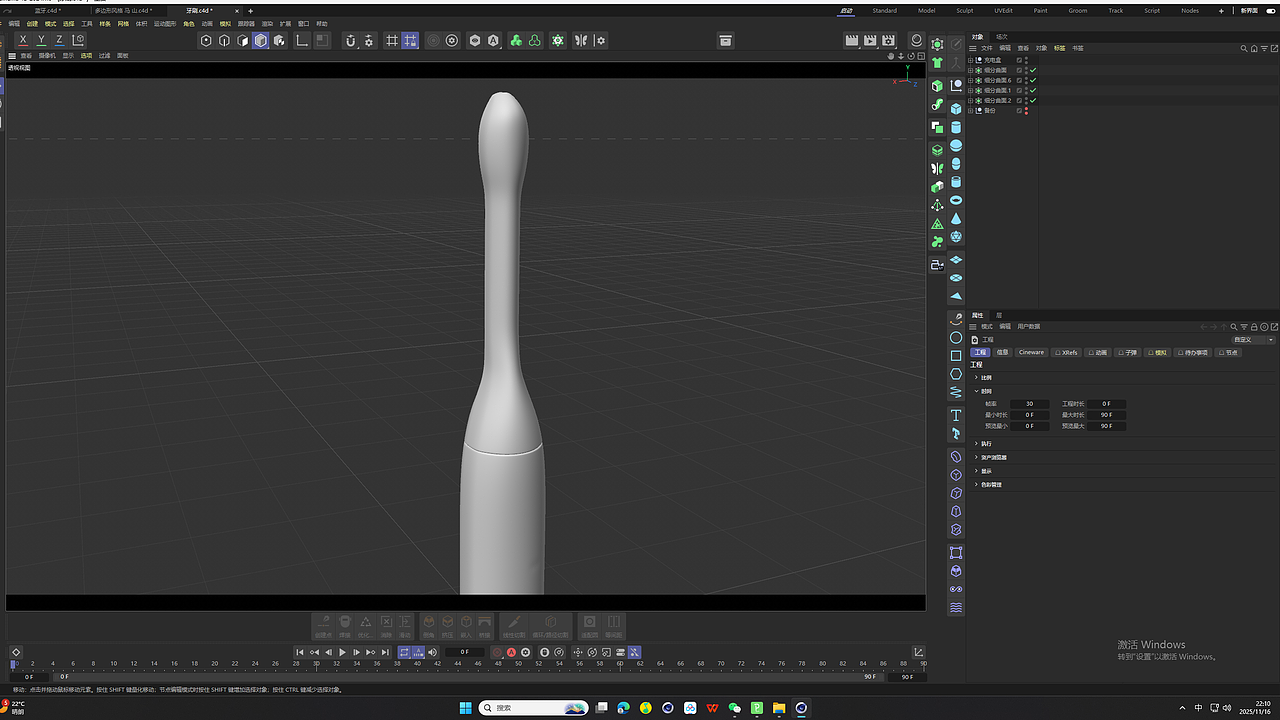1280x720 pixels.
Task: Select the active Model mode cube icon
Action: (x=261, y=41)
